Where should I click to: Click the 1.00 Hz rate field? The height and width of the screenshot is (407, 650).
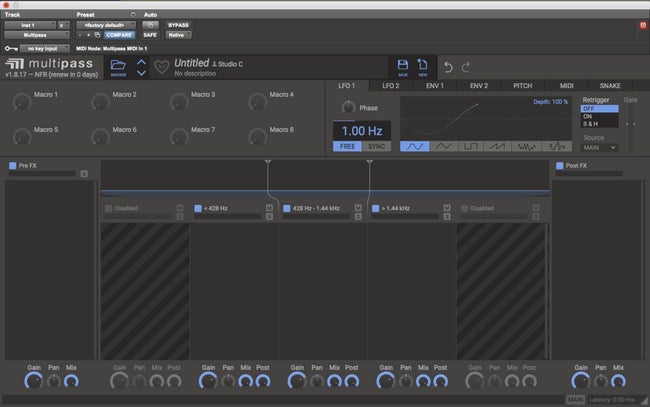pyautogui.click(x=362, y=131)
